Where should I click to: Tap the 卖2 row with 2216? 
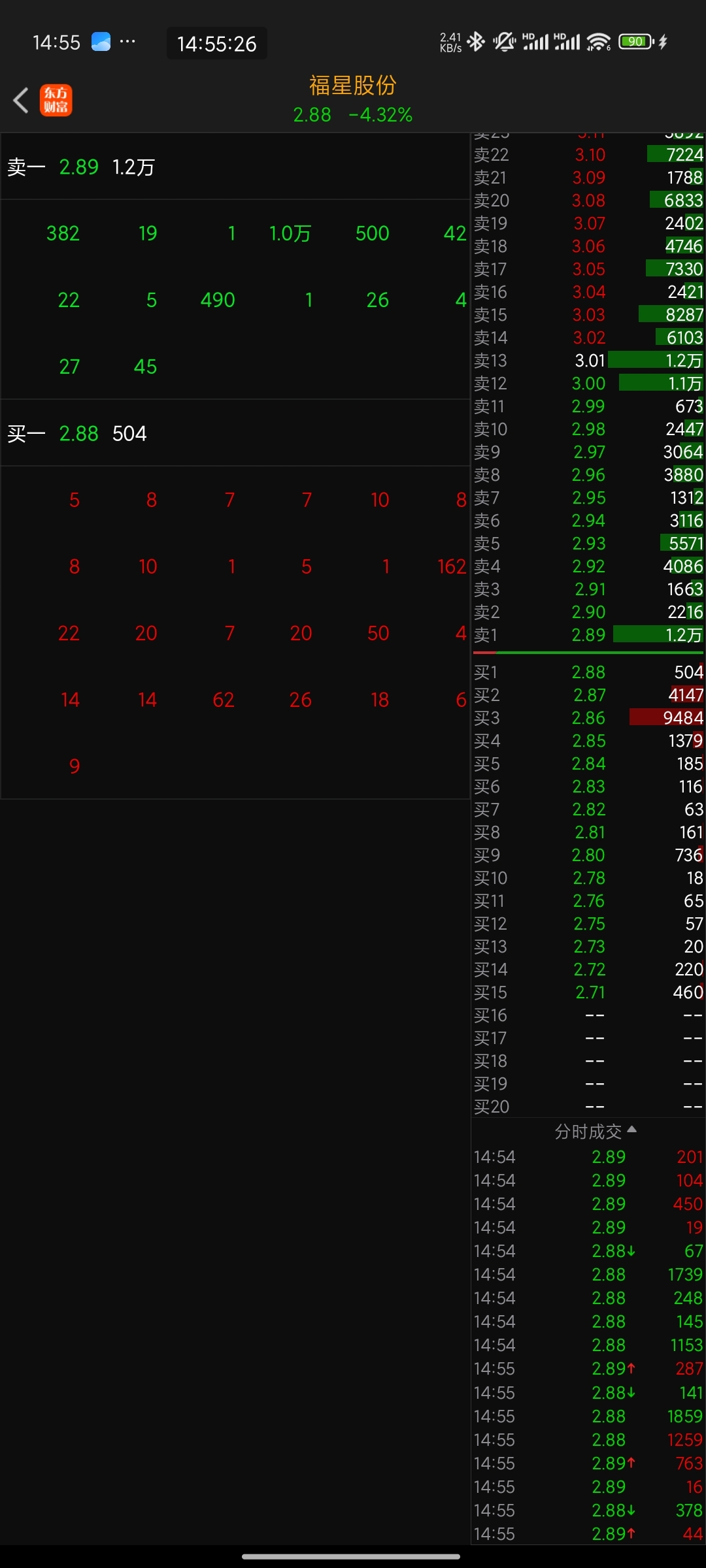[x=588, y=612]
